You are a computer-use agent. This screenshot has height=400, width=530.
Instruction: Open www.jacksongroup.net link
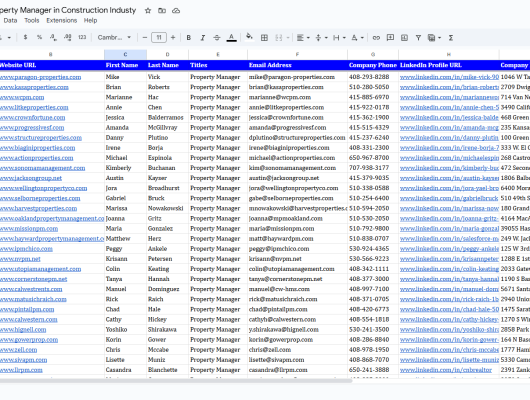tap(31, 178)
